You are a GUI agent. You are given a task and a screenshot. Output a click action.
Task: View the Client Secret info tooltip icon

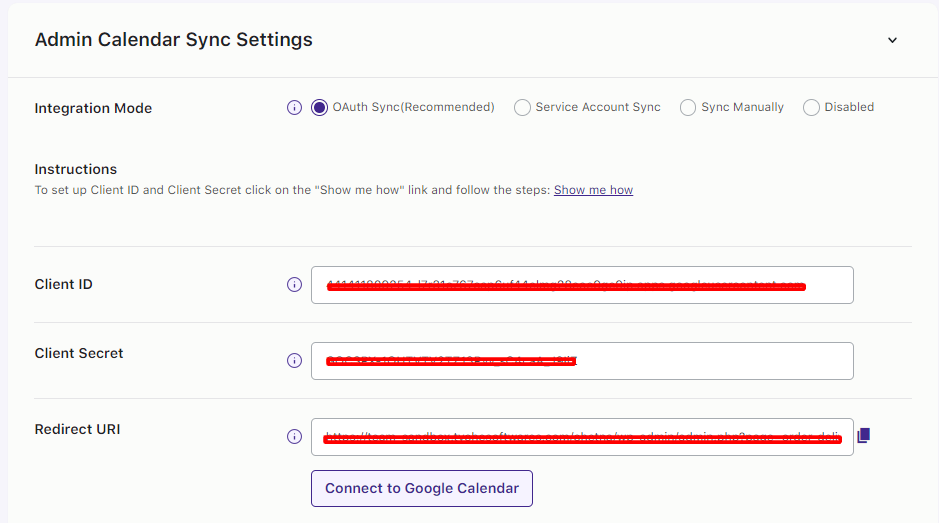[x=294, y=361]
